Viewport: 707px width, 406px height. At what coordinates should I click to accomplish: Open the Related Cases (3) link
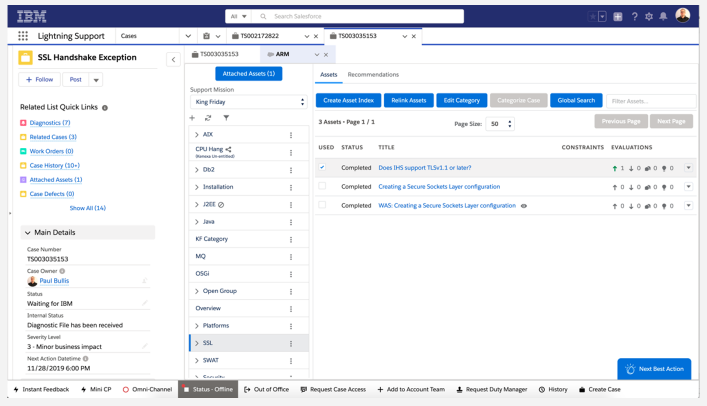tap(53, 137)
